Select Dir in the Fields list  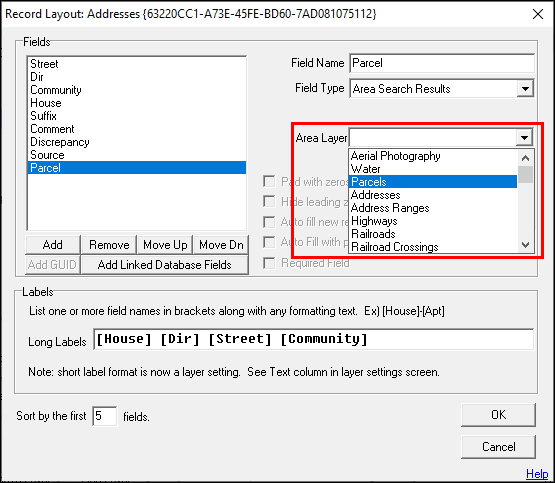(x=137, y=77)
